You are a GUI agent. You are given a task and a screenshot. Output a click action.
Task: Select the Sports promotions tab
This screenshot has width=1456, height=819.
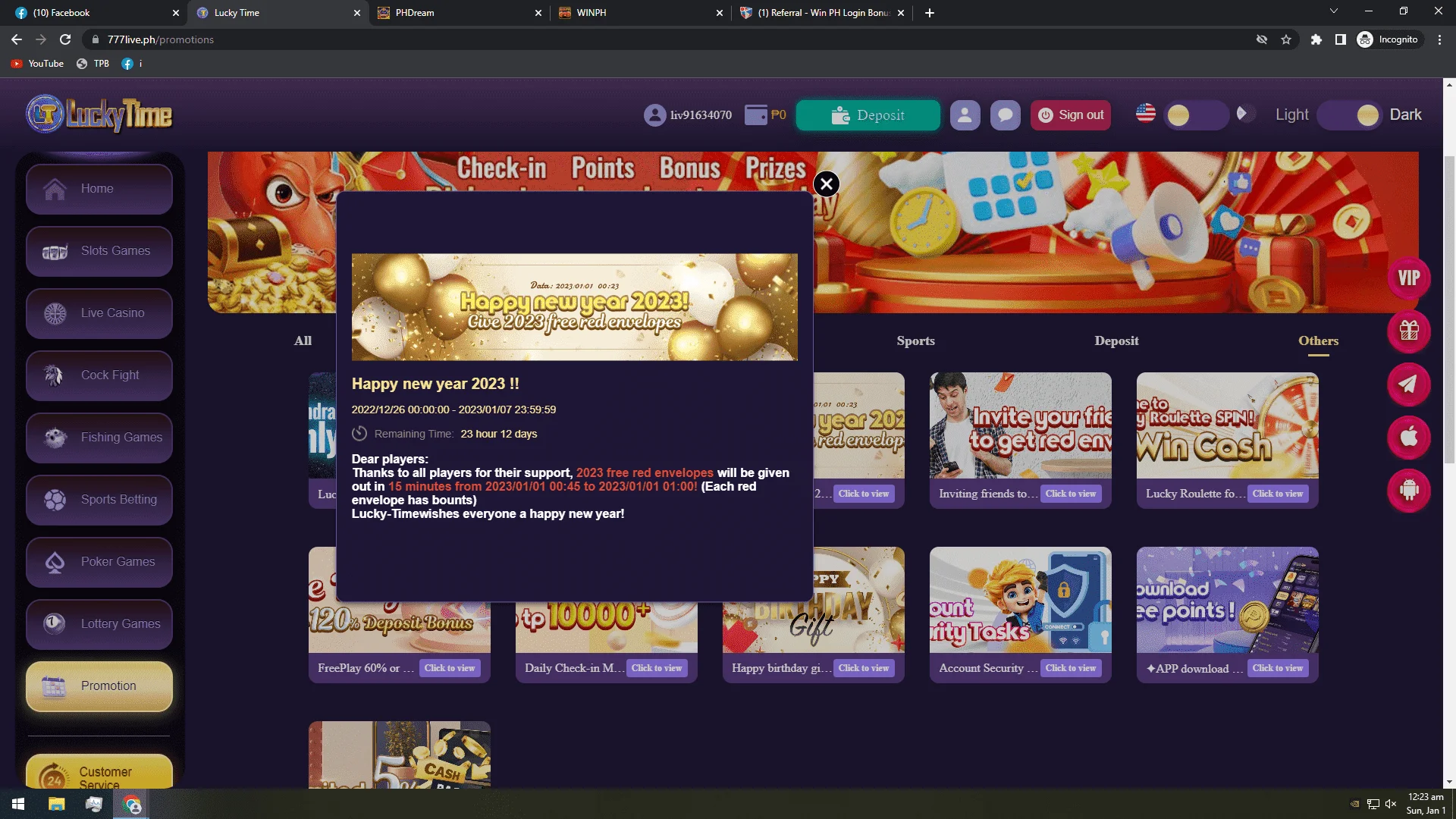coord(915,341)
